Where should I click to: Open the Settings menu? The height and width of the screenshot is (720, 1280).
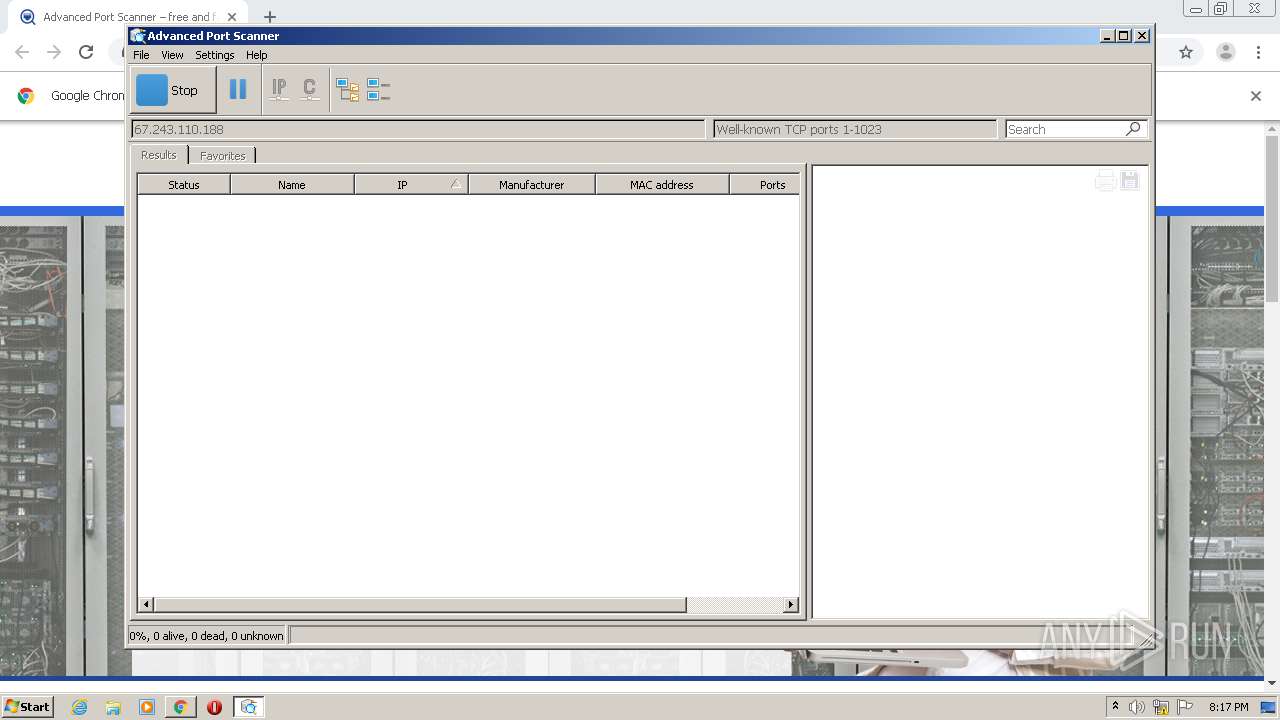(x=214, y=55)
